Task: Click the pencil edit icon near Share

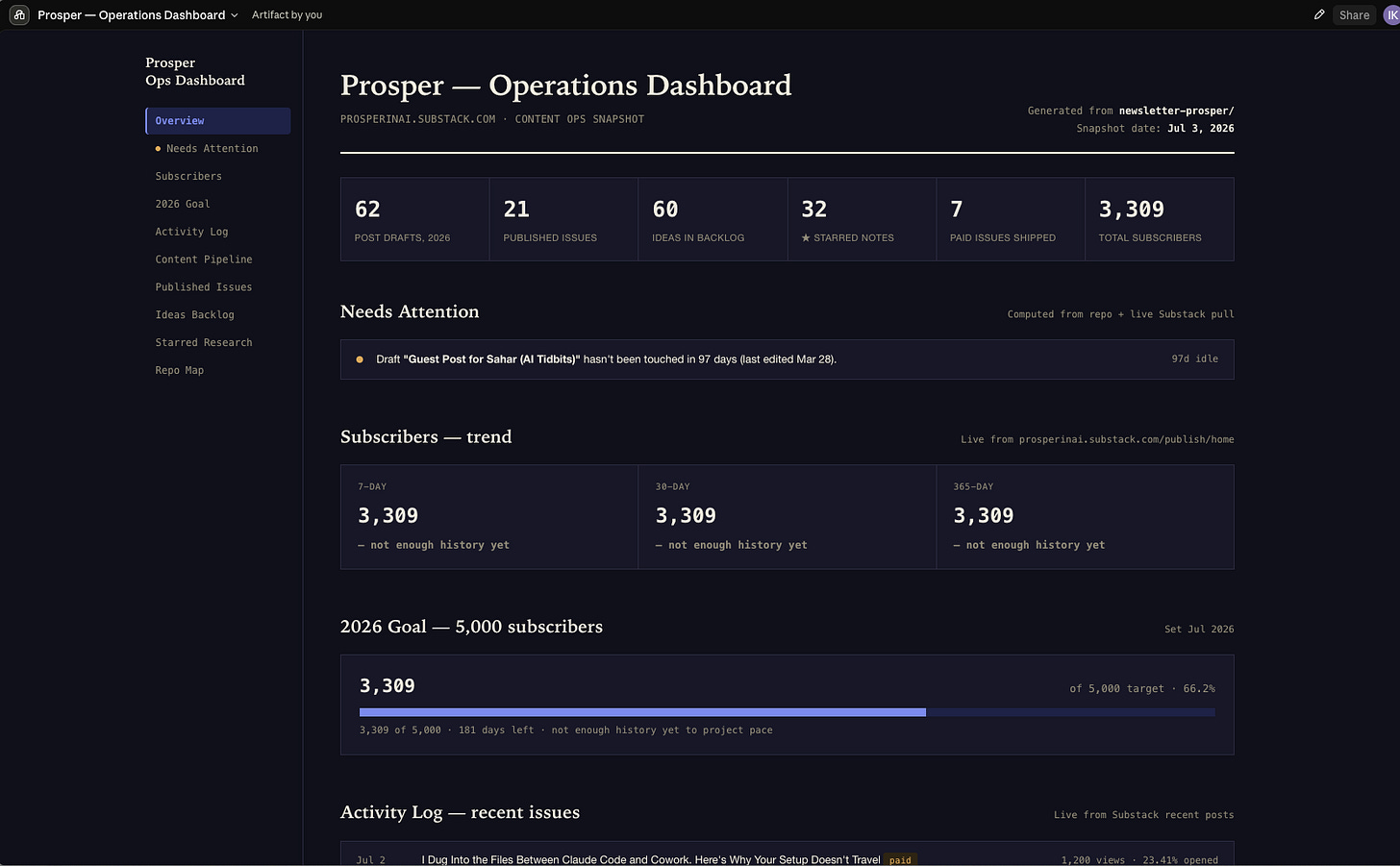Action: coord(1319,14)
